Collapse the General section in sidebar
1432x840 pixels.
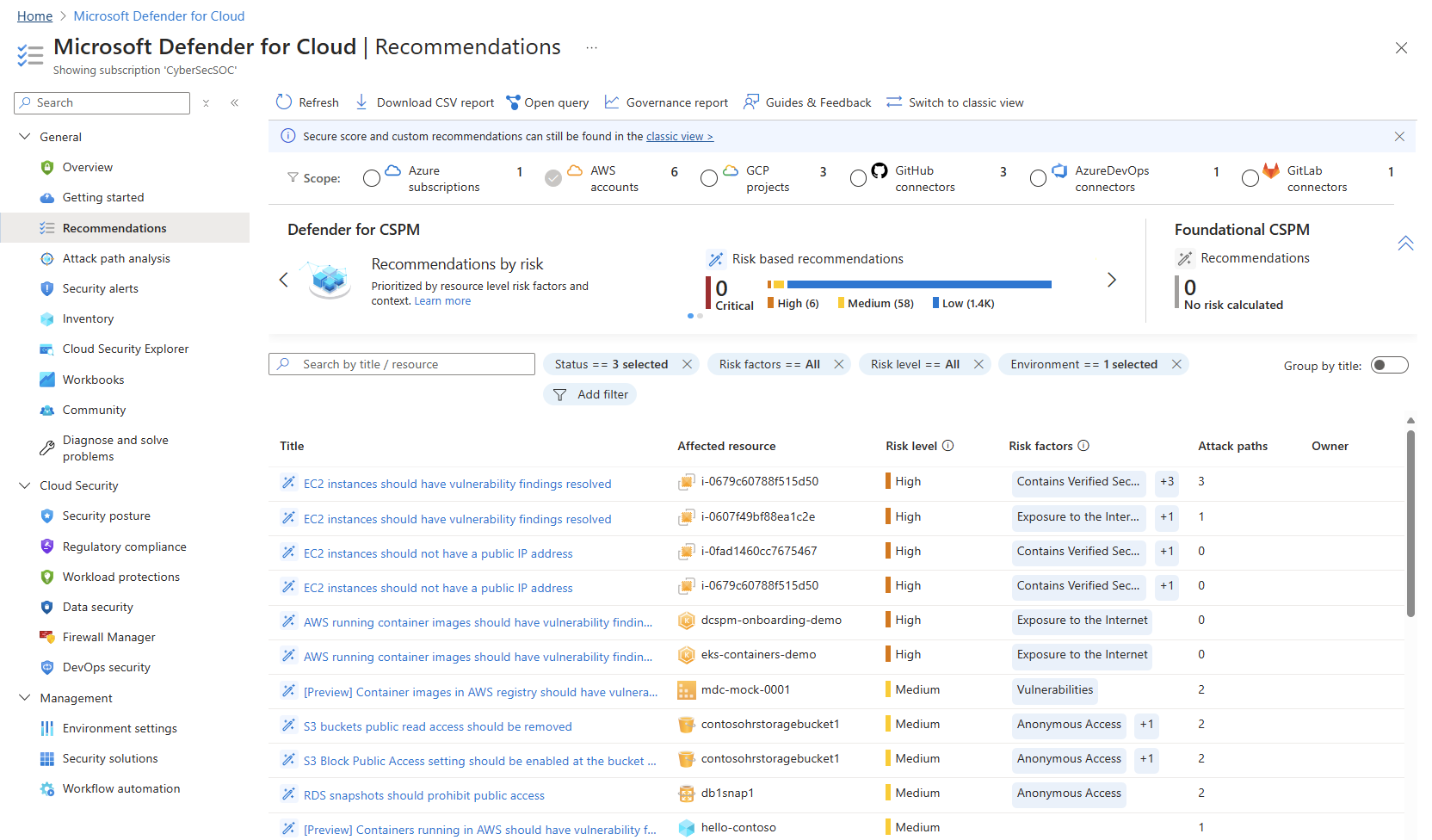(25, 136)
